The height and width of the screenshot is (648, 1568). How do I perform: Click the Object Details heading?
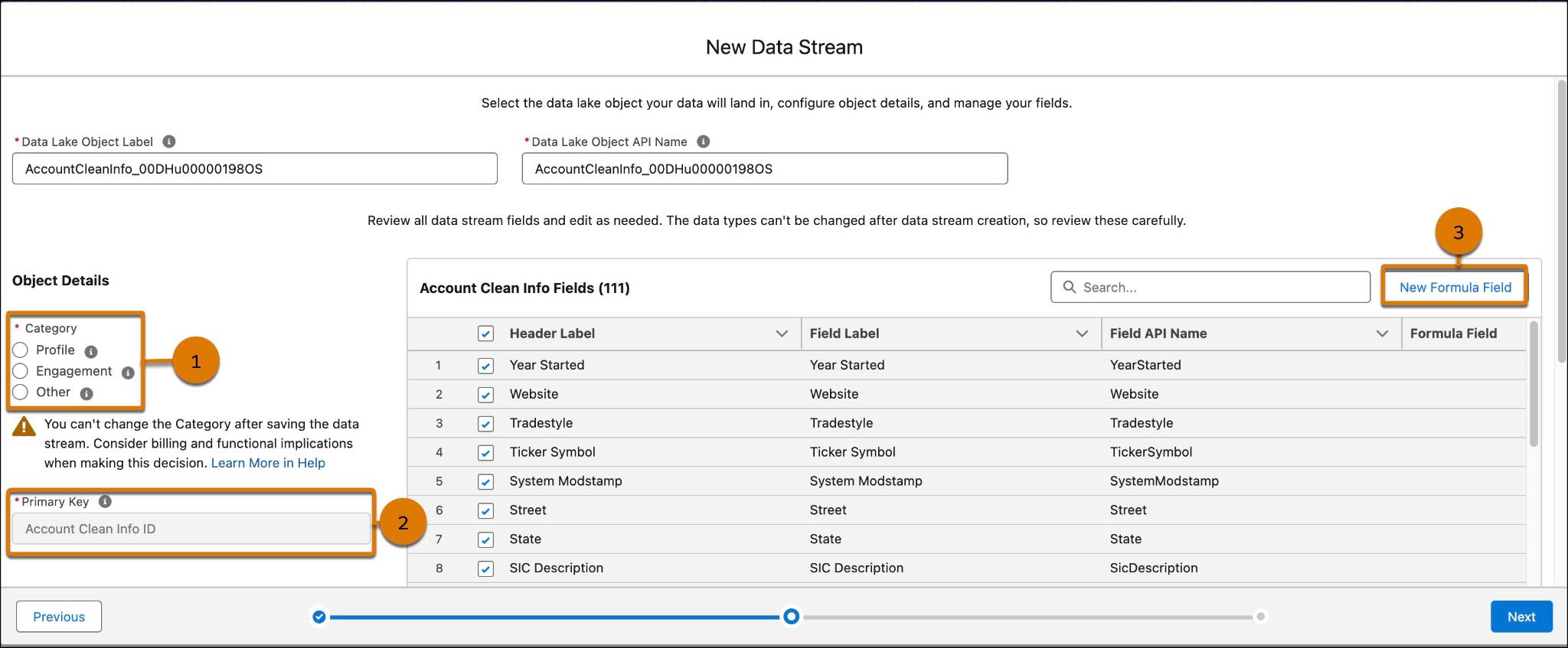click(x=60, y=281)
